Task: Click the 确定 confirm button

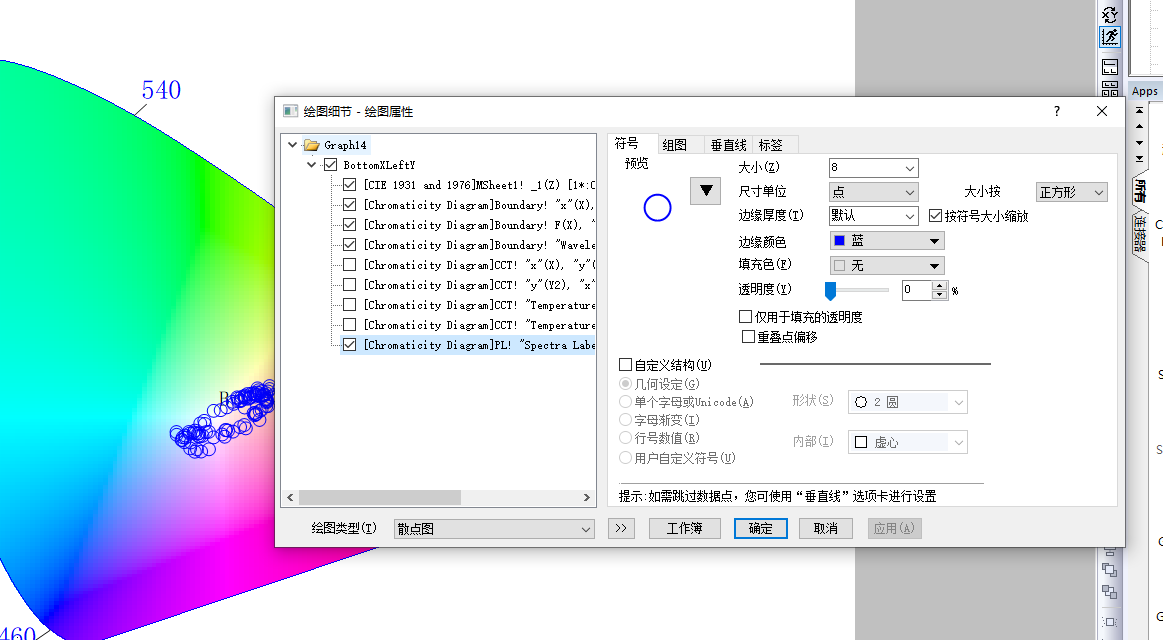Action: (x=759, y=528)
